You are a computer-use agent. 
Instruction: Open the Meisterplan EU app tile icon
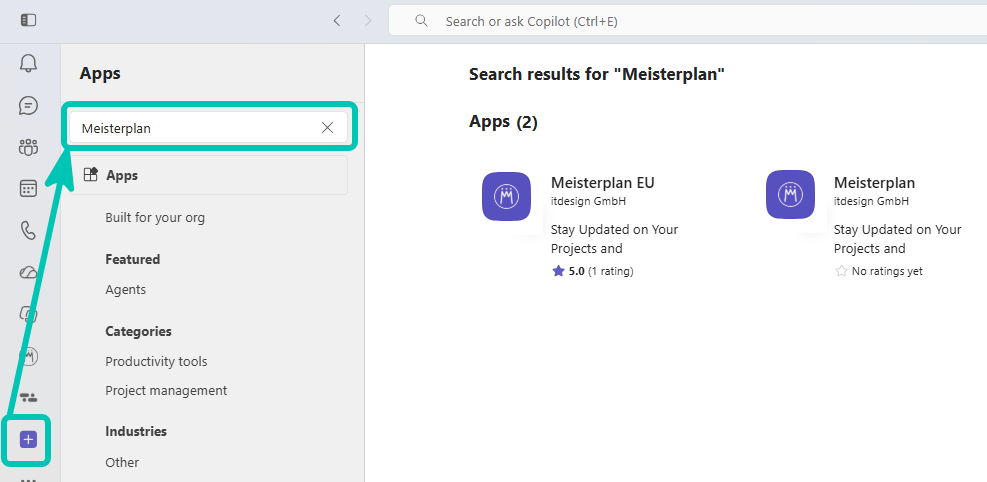pos(507,196)
